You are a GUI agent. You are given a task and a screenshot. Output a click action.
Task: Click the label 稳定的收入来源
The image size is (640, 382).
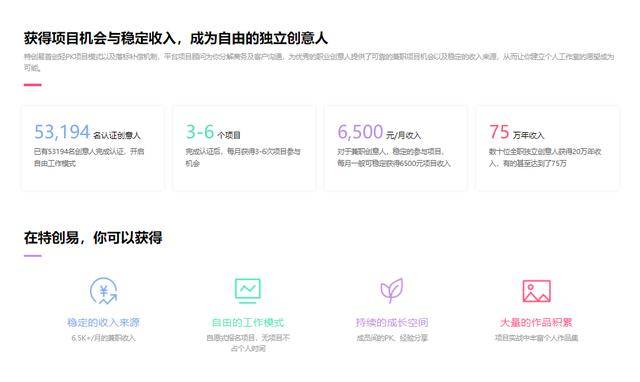(x=103, y=322)
